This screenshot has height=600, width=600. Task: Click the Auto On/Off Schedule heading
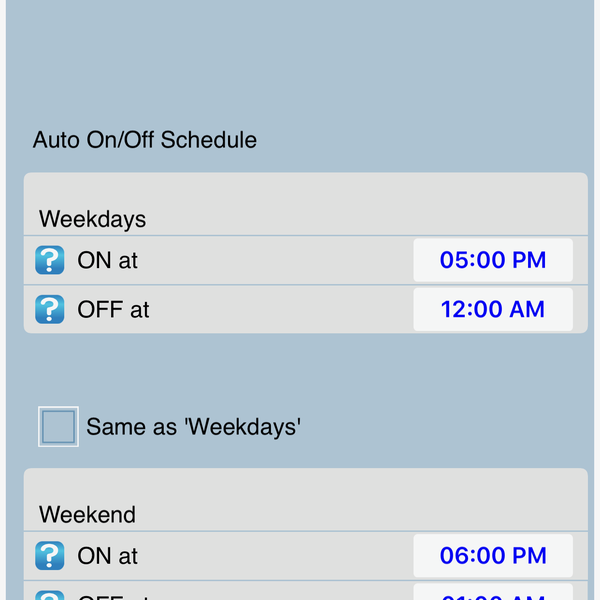[x=145, y=140]
